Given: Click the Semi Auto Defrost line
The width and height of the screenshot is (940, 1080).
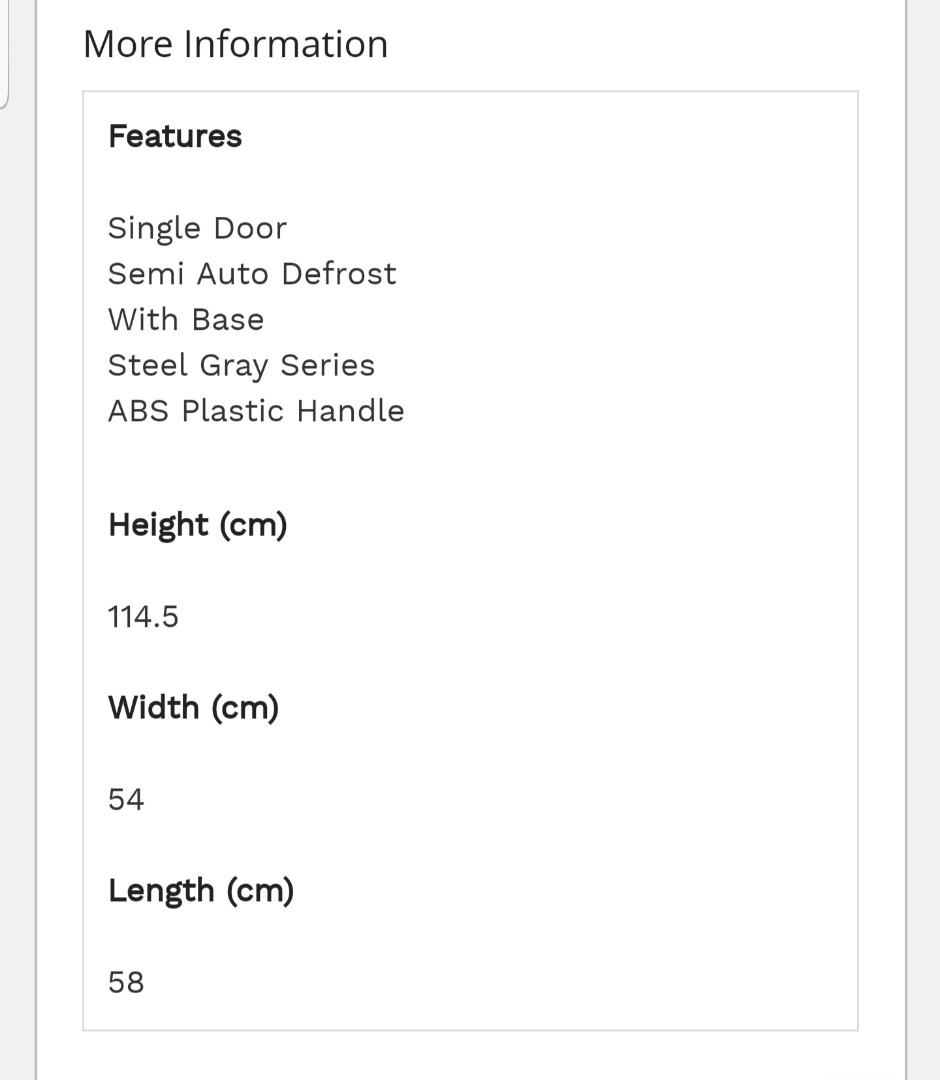Looking at the screenshot, I should tap(252, 273).
